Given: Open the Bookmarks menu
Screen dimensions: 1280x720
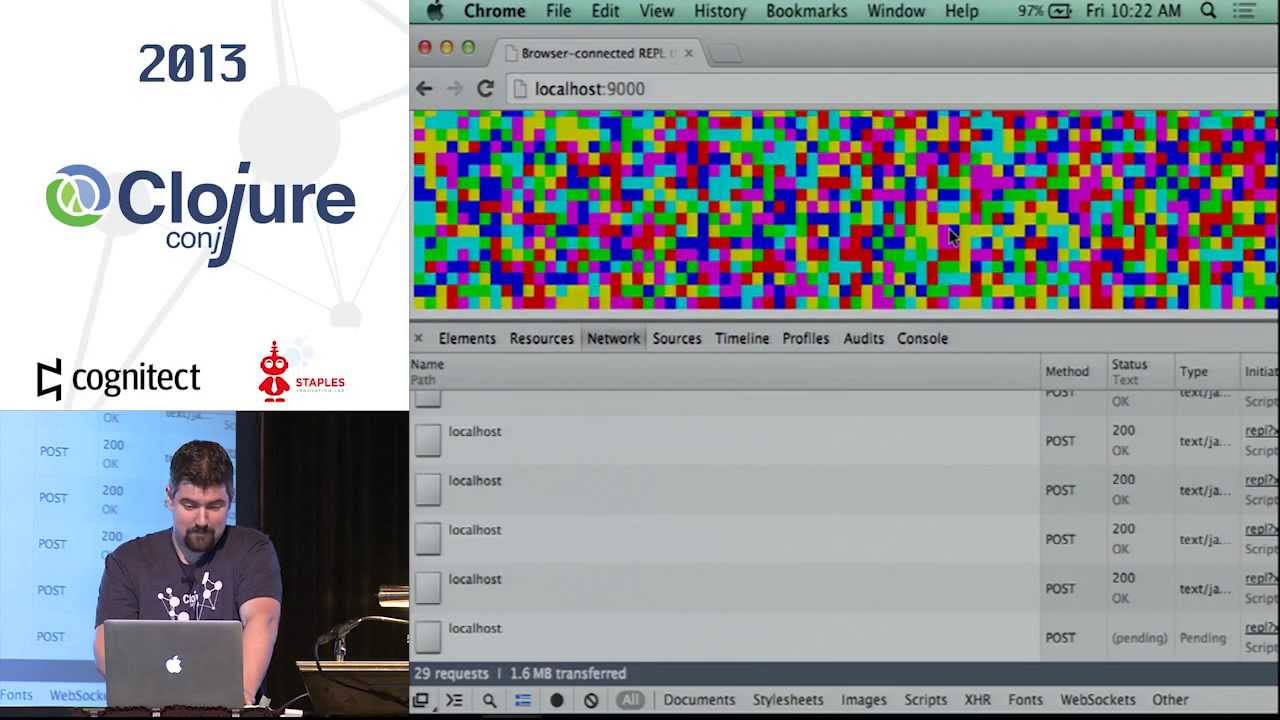Looking at the screenshot, I should (x=806, y=11).
